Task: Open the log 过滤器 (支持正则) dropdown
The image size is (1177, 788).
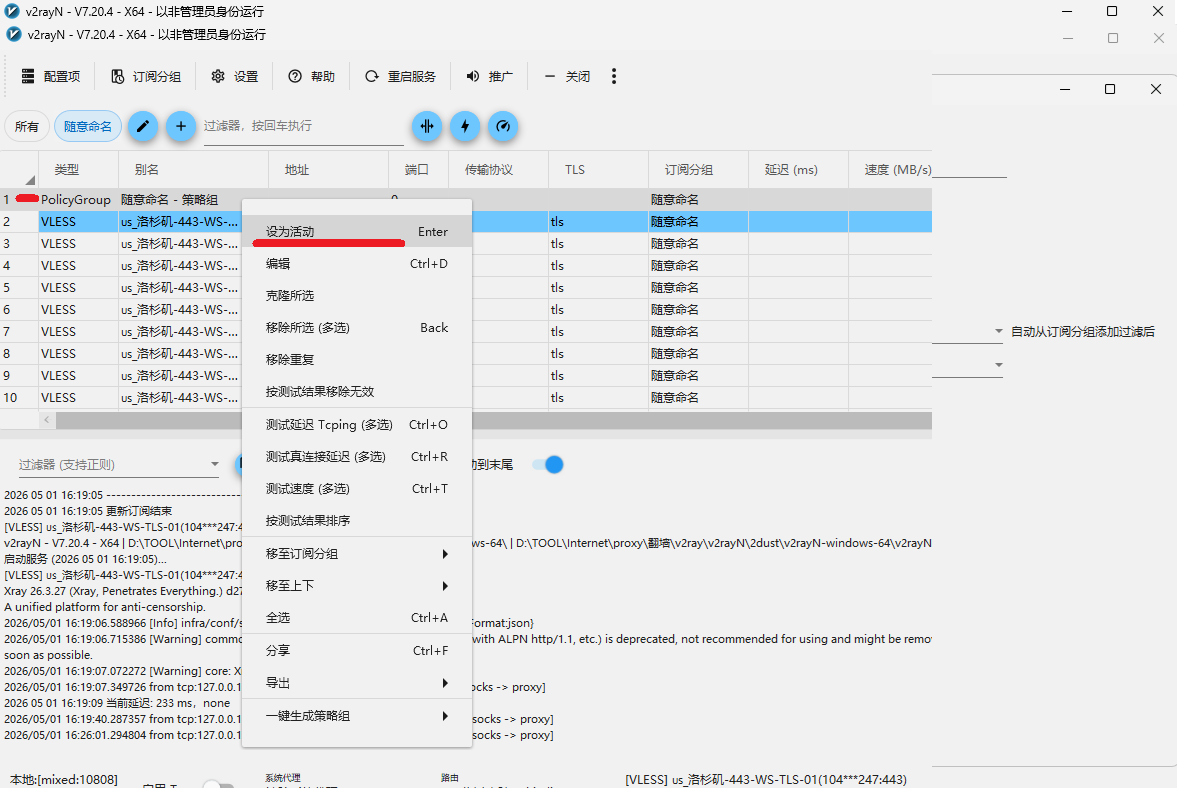Action: click(x=119, y=465)
